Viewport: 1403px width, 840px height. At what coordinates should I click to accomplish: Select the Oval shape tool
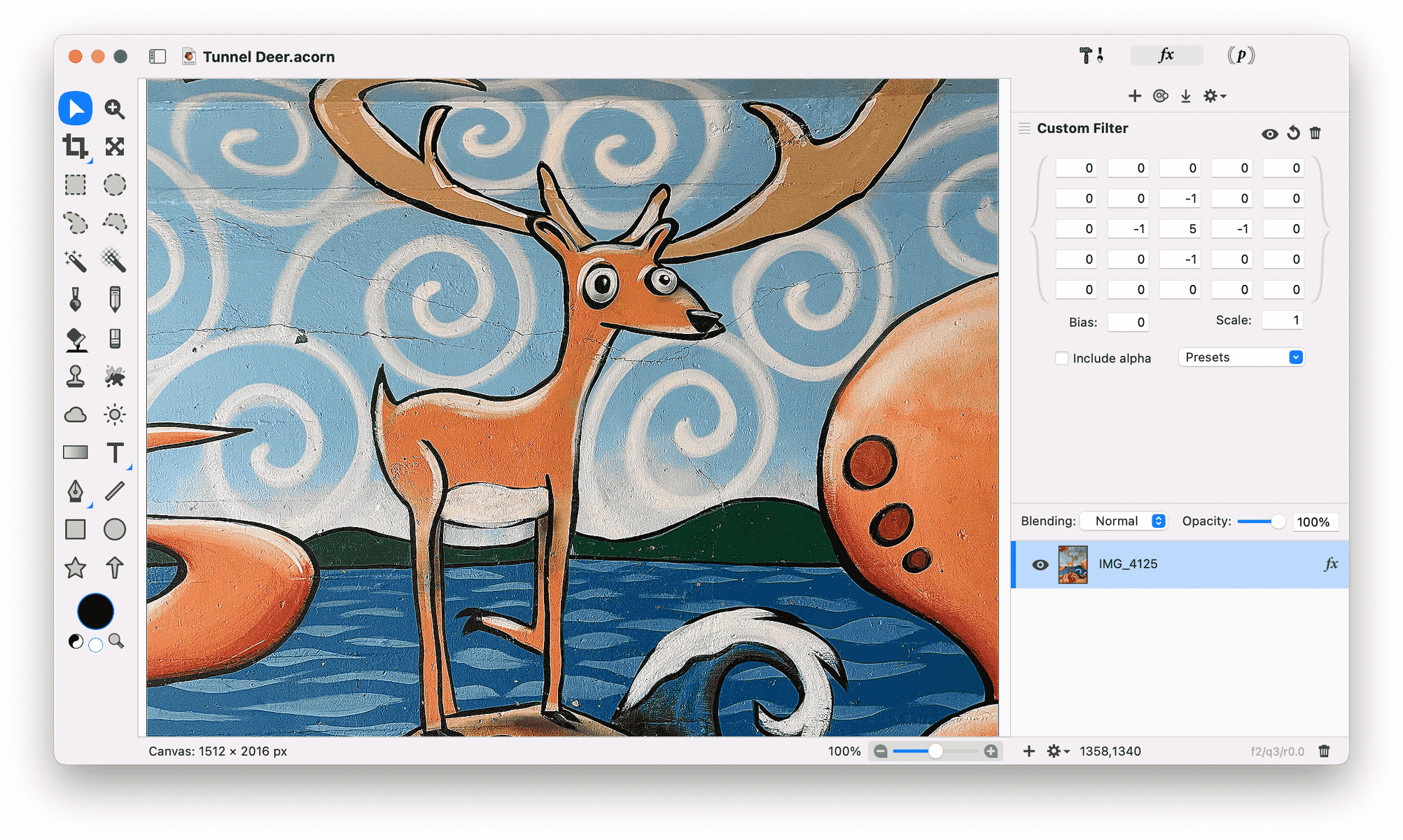click(x=115, y=529)
